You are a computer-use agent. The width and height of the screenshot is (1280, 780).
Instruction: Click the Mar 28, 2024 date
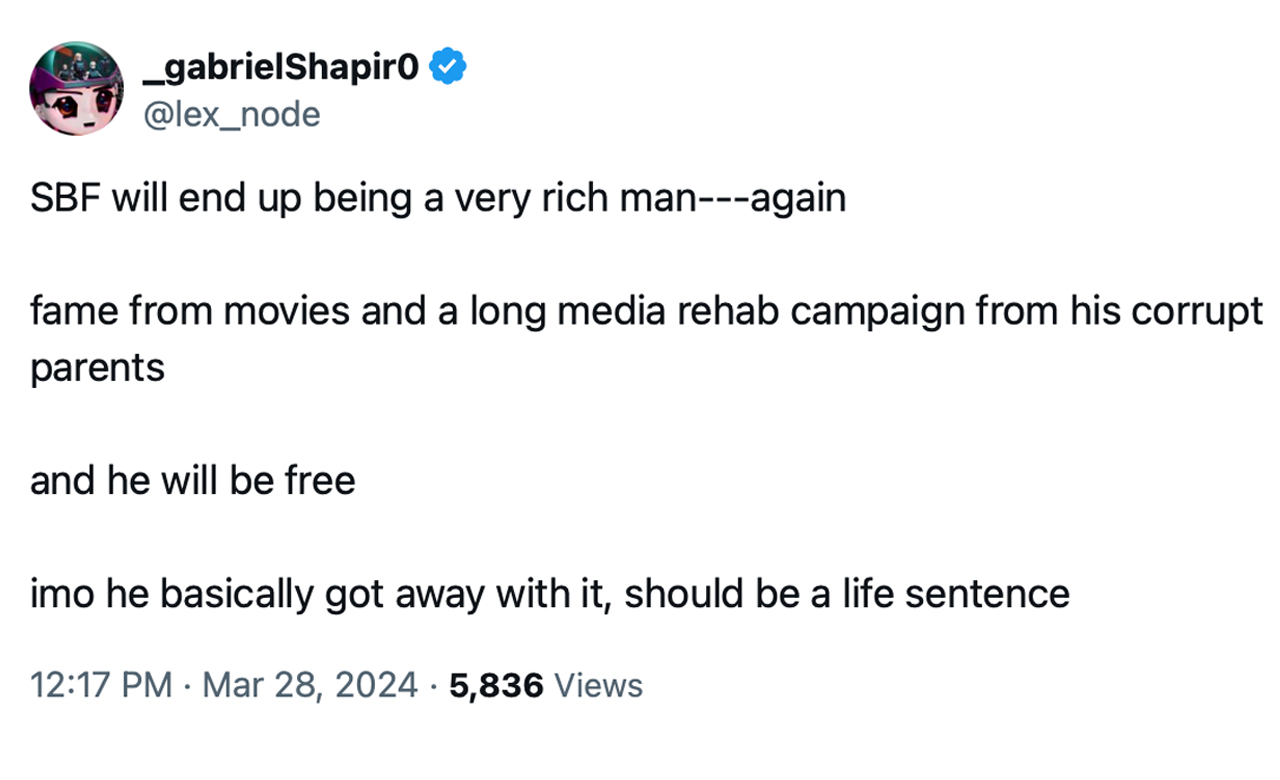(312, 686)
